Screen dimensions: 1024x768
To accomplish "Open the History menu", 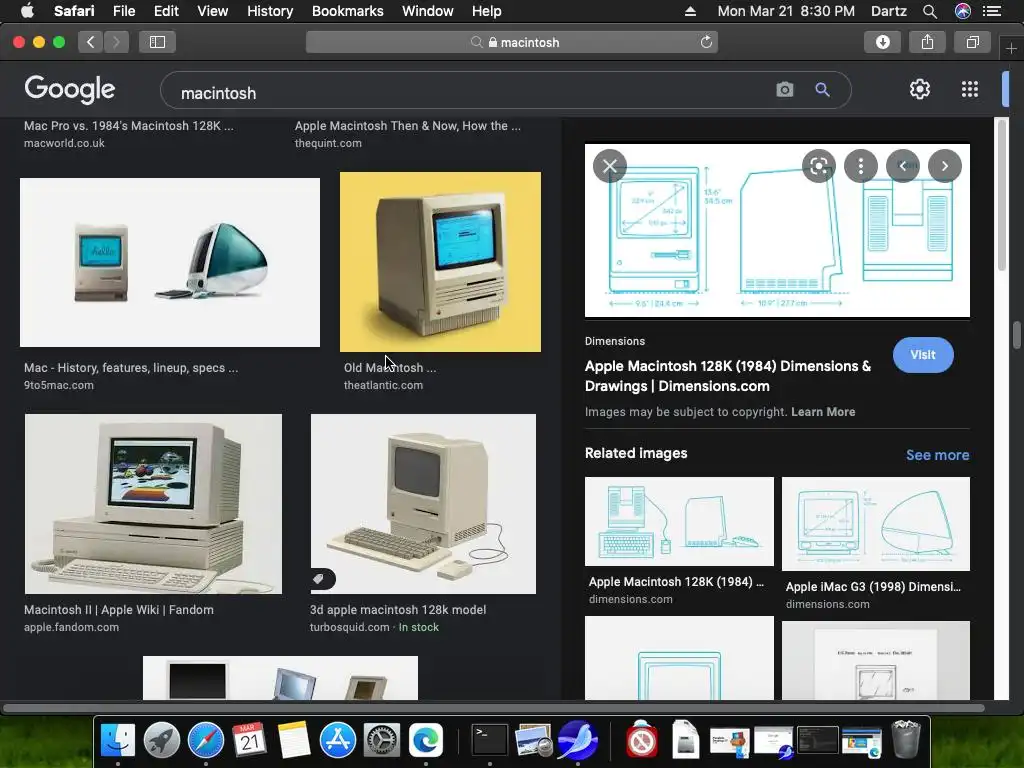I will pyautogui.click(x=270, y=11).
